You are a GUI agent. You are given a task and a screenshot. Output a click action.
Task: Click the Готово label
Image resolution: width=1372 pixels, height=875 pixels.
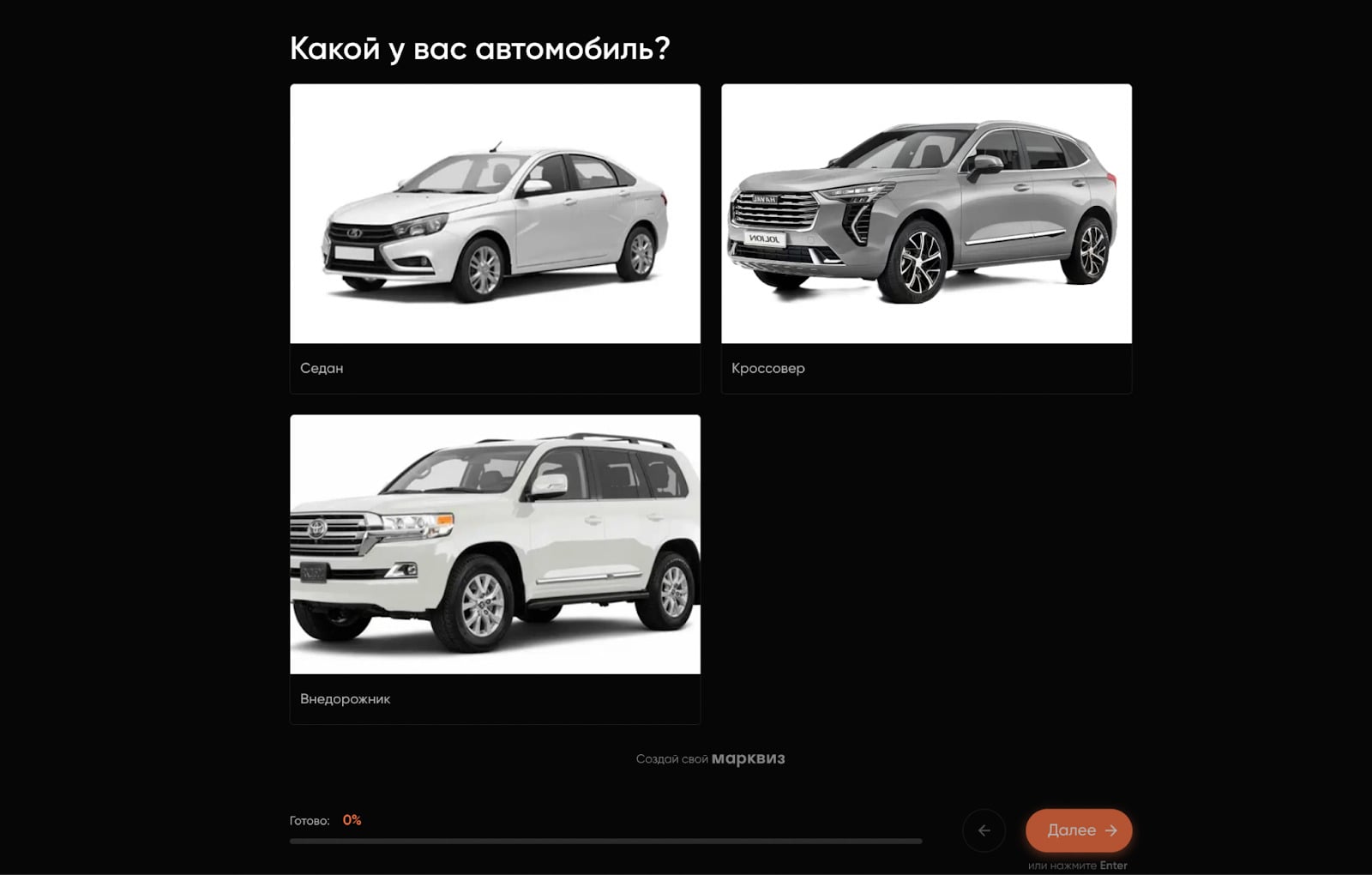click(310, 821)
